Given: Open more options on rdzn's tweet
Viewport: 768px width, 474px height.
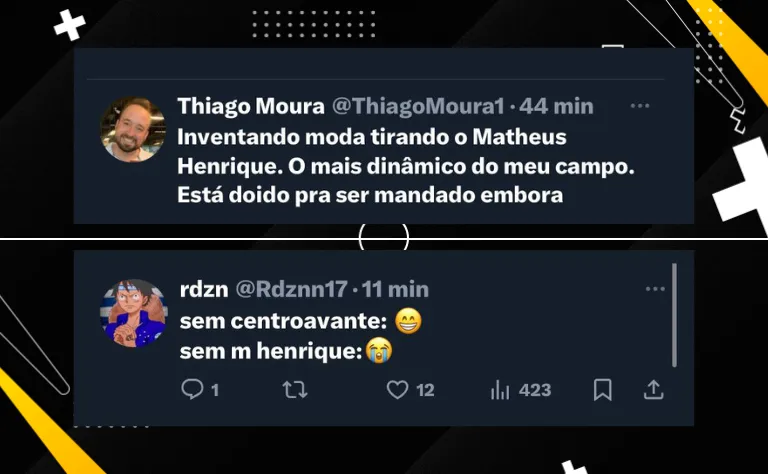Looking at the screenshot, I should pyautogui.click(x=655, y=289).
